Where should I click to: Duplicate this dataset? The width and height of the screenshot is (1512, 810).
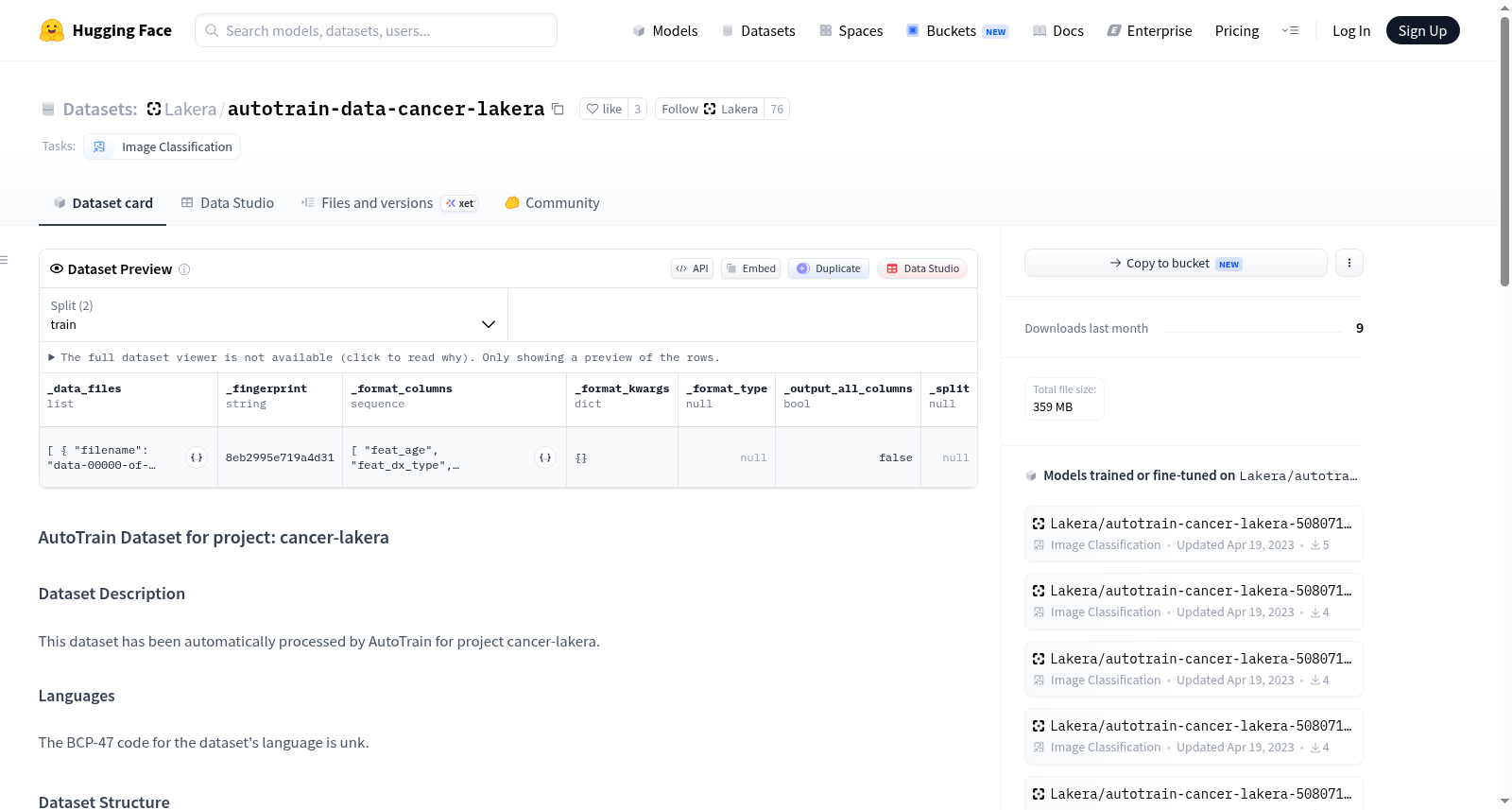(x=829, y=268)
